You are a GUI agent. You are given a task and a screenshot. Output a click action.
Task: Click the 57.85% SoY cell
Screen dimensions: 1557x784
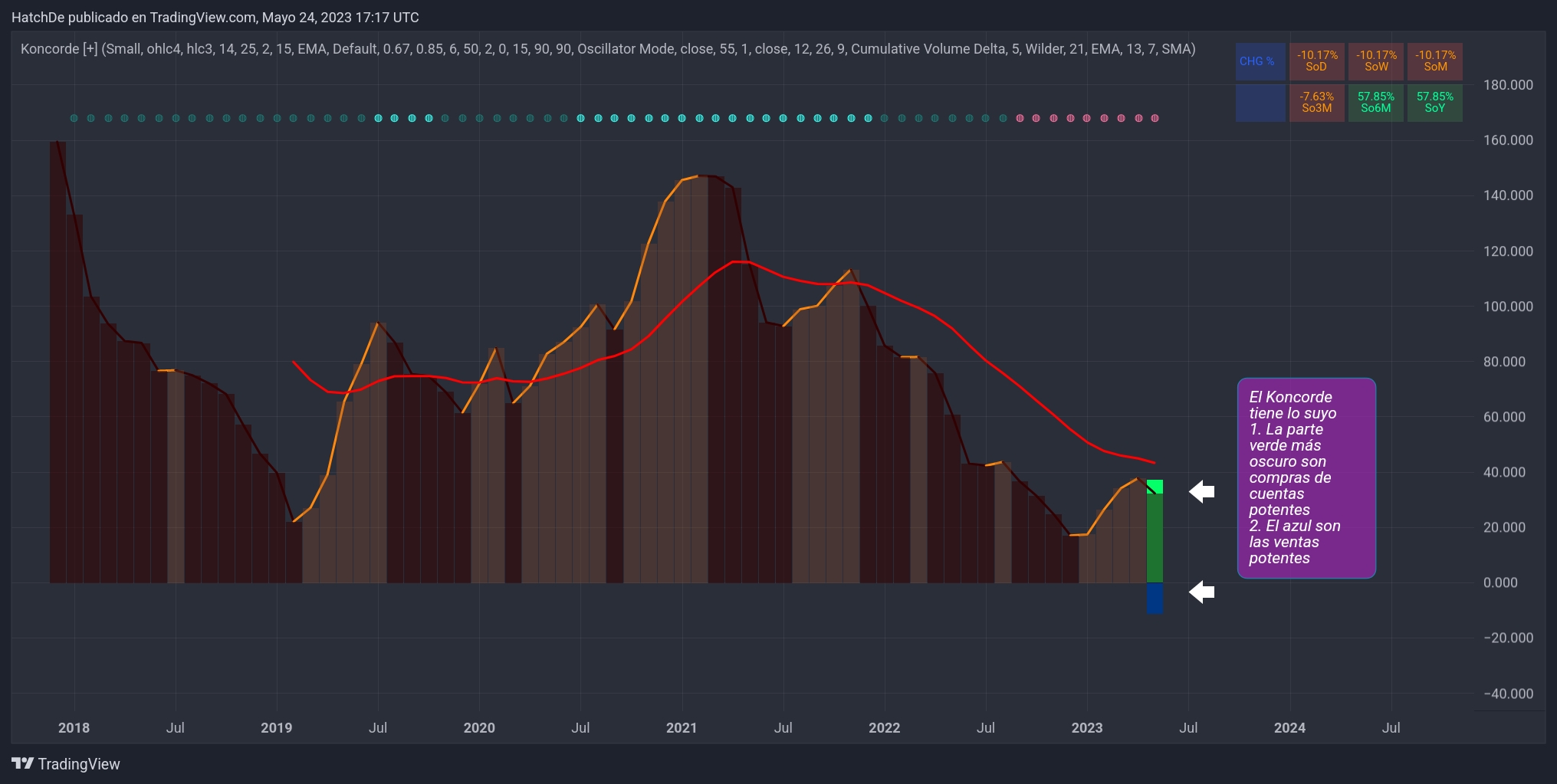click(1435, 103)
